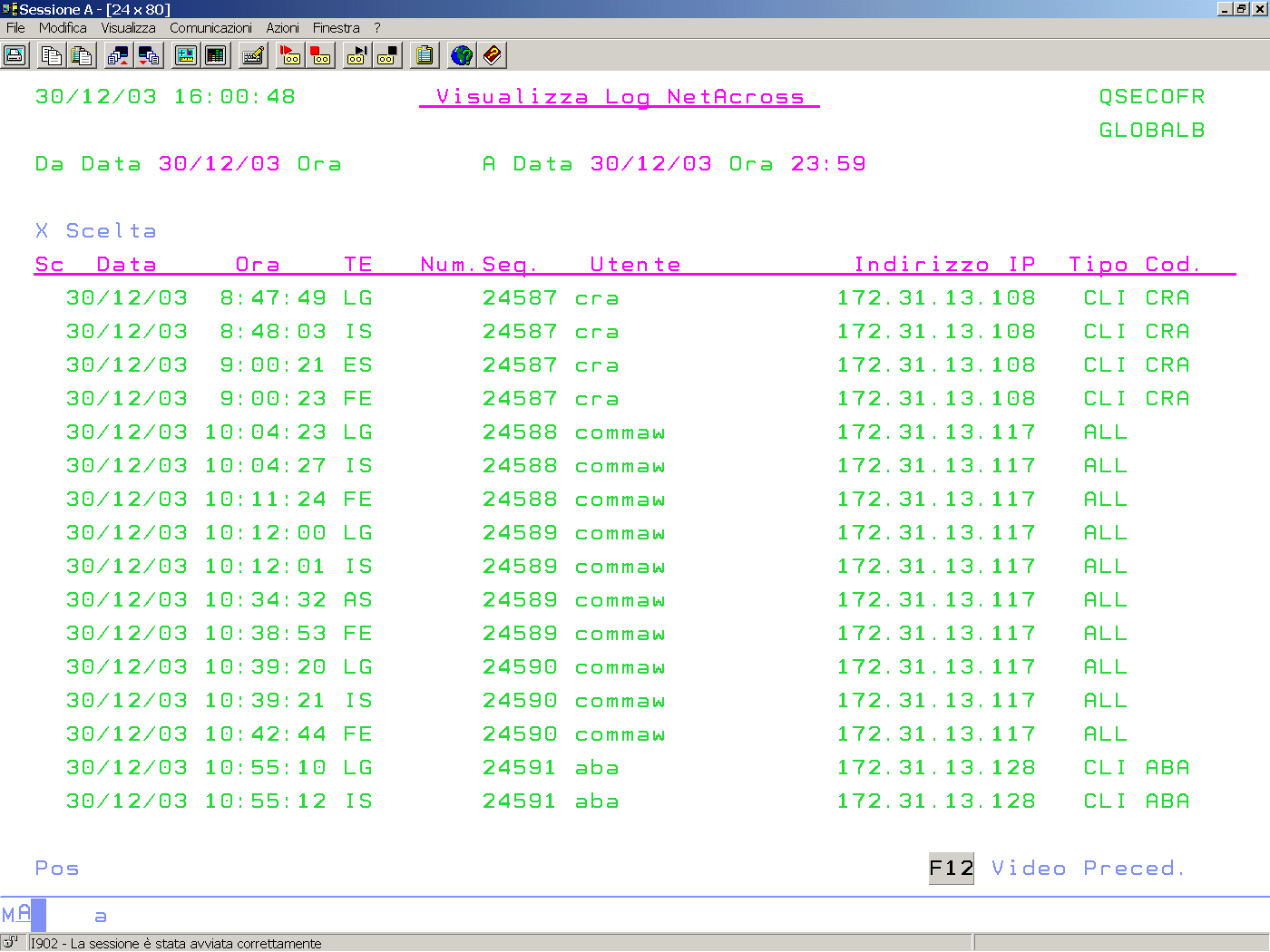The image size is (1270, 952).
Task: Open the ? help menu
Action: coord(376,28)
